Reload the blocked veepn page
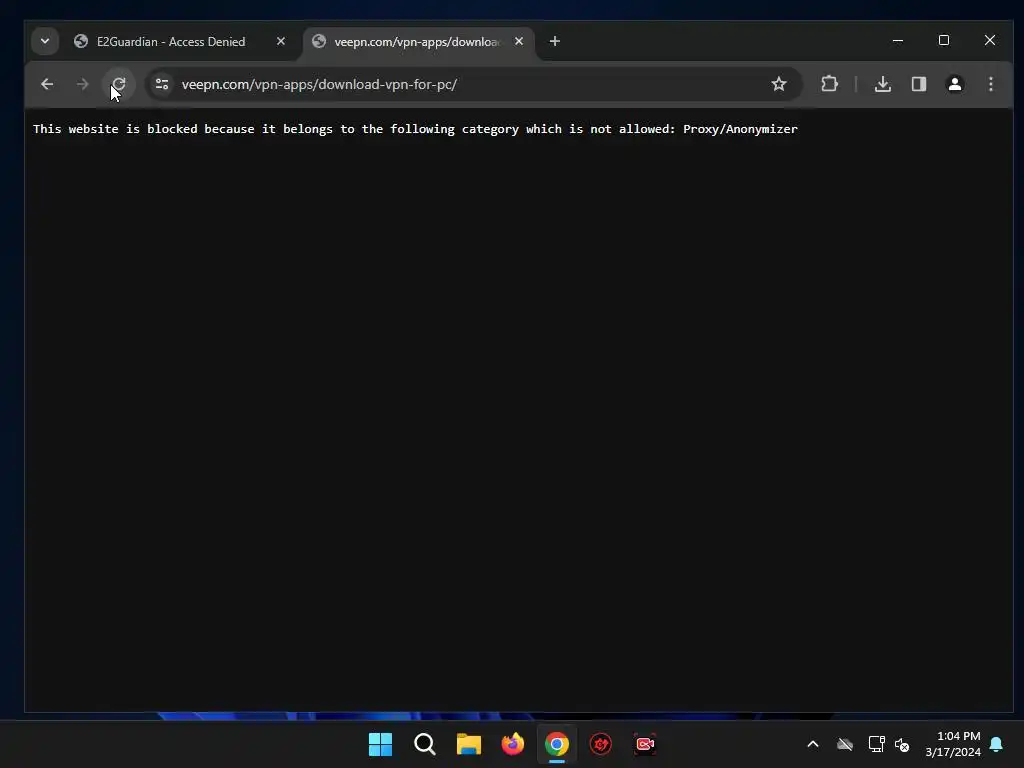 [x=118, y=84]
